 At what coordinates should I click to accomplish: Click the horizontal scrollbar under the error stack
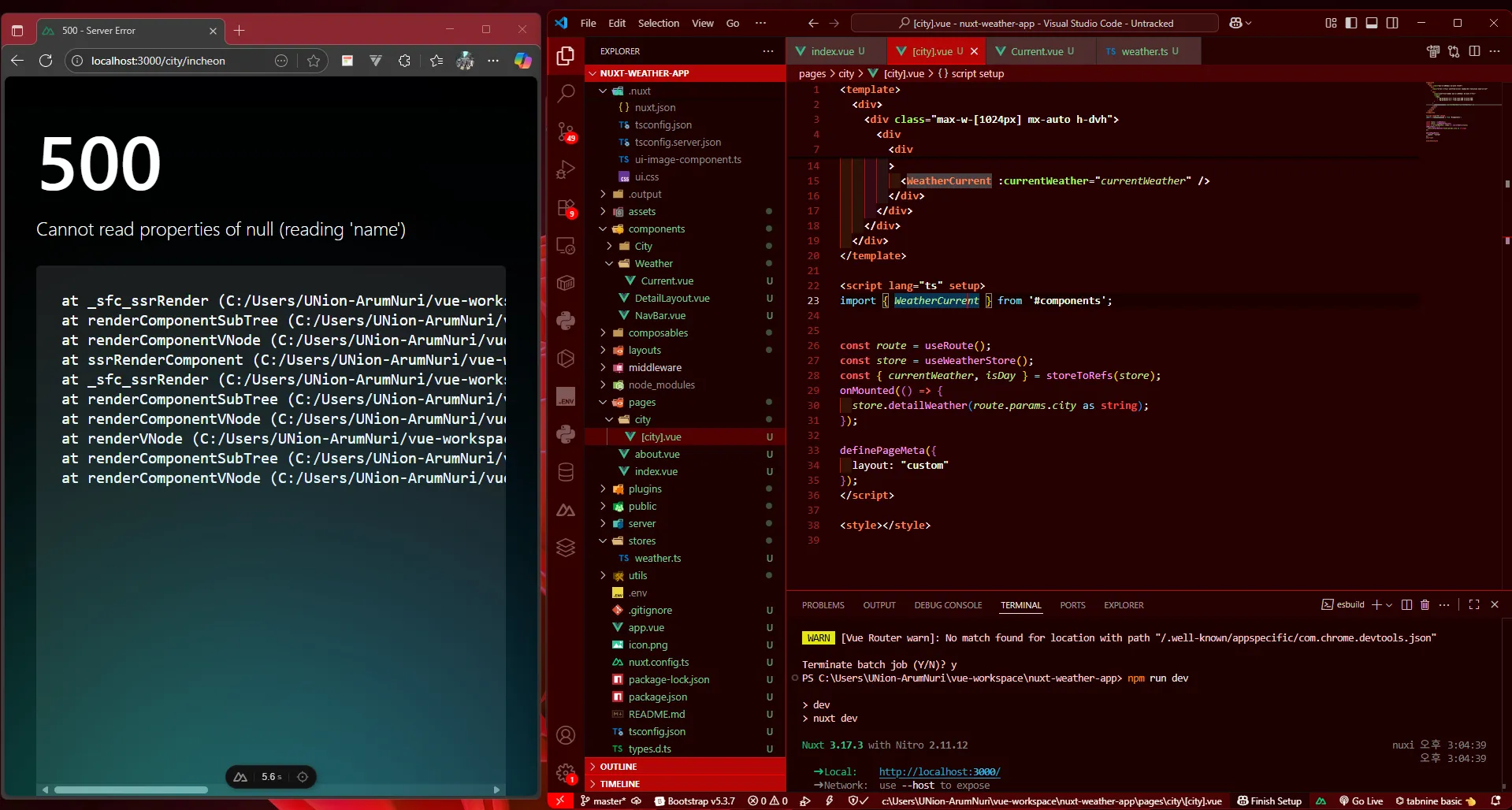[x=131, y=790]
